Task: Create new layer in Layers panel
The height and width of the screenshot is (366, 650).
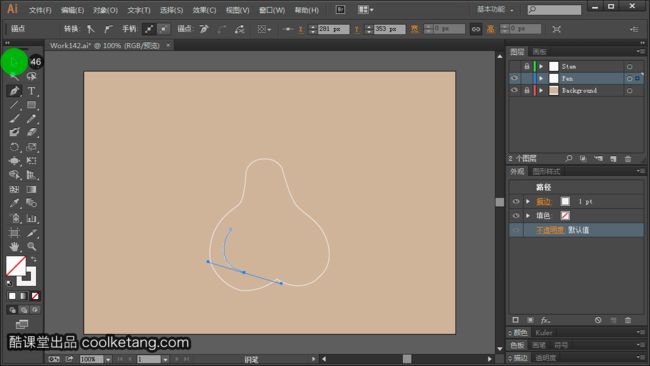Action: (613, 159)
